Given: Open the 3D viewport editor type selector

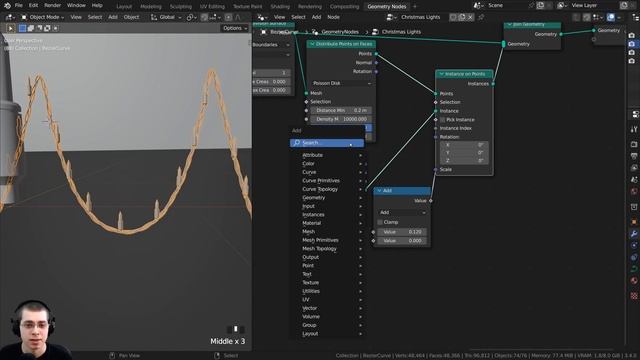Looking at the screenshot, I should pos(9,17).
